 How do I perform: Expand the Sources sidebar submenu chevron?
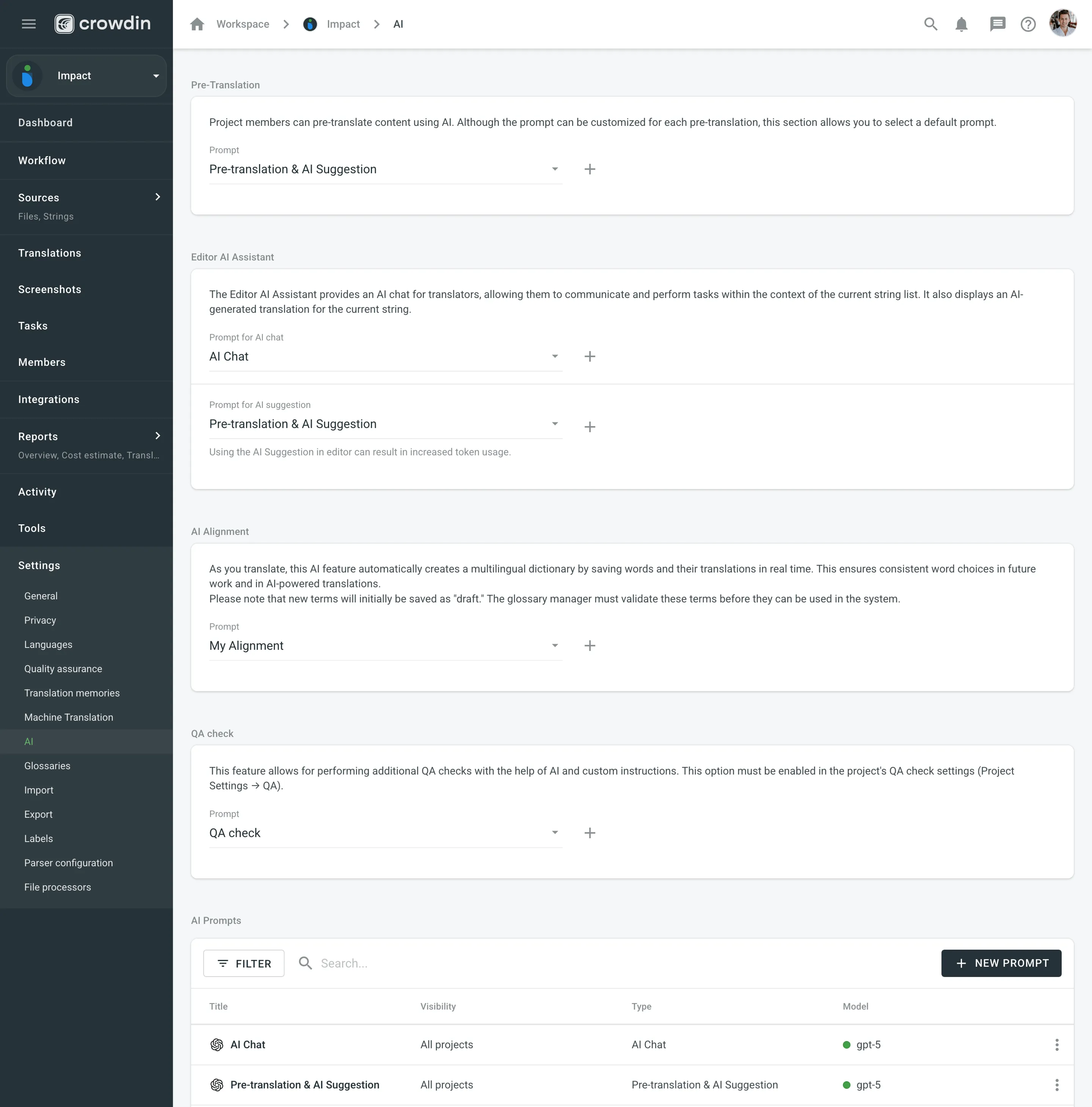[x=158, y=197]
